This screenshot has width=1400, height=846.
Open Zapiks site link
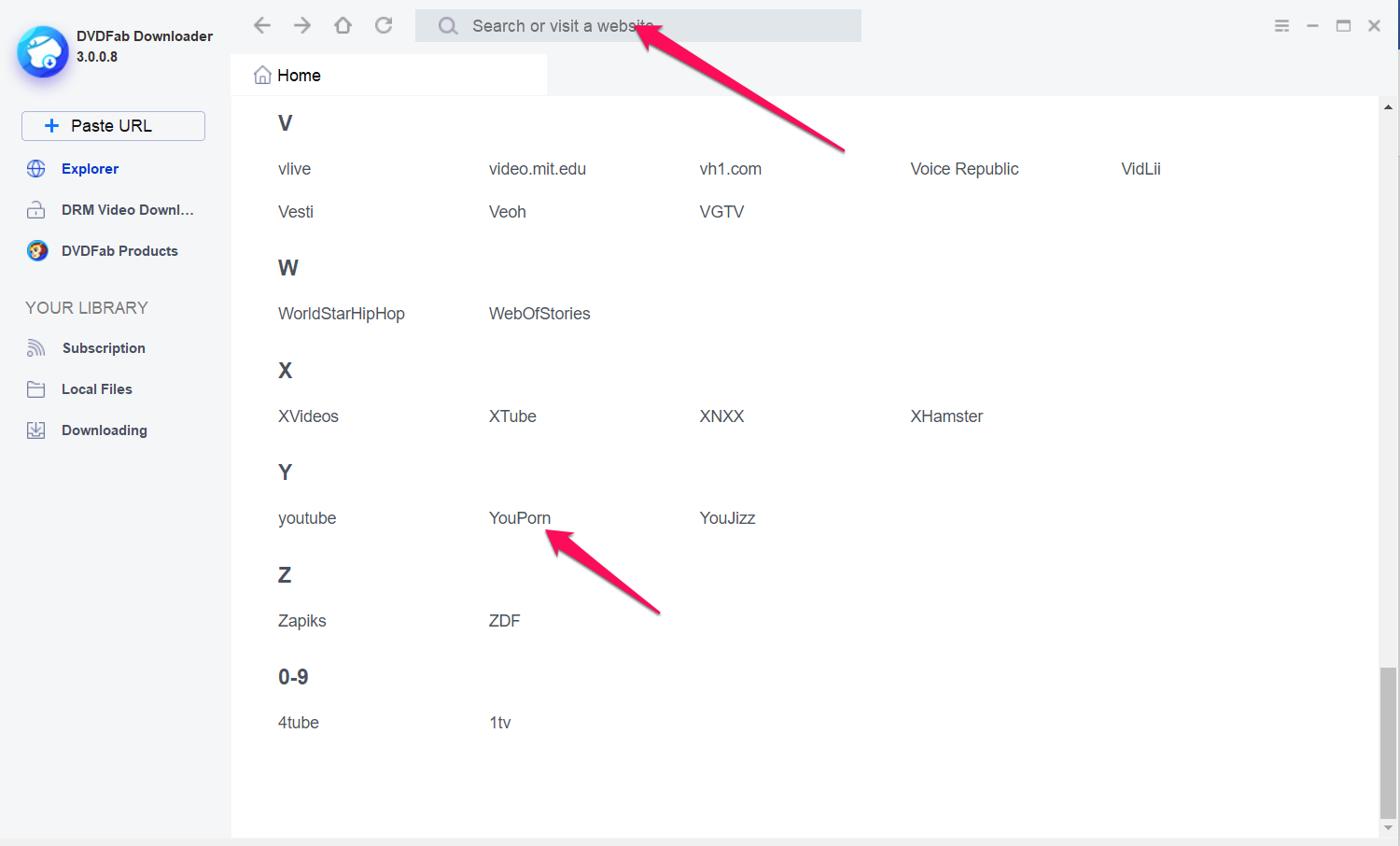(302, 621)
